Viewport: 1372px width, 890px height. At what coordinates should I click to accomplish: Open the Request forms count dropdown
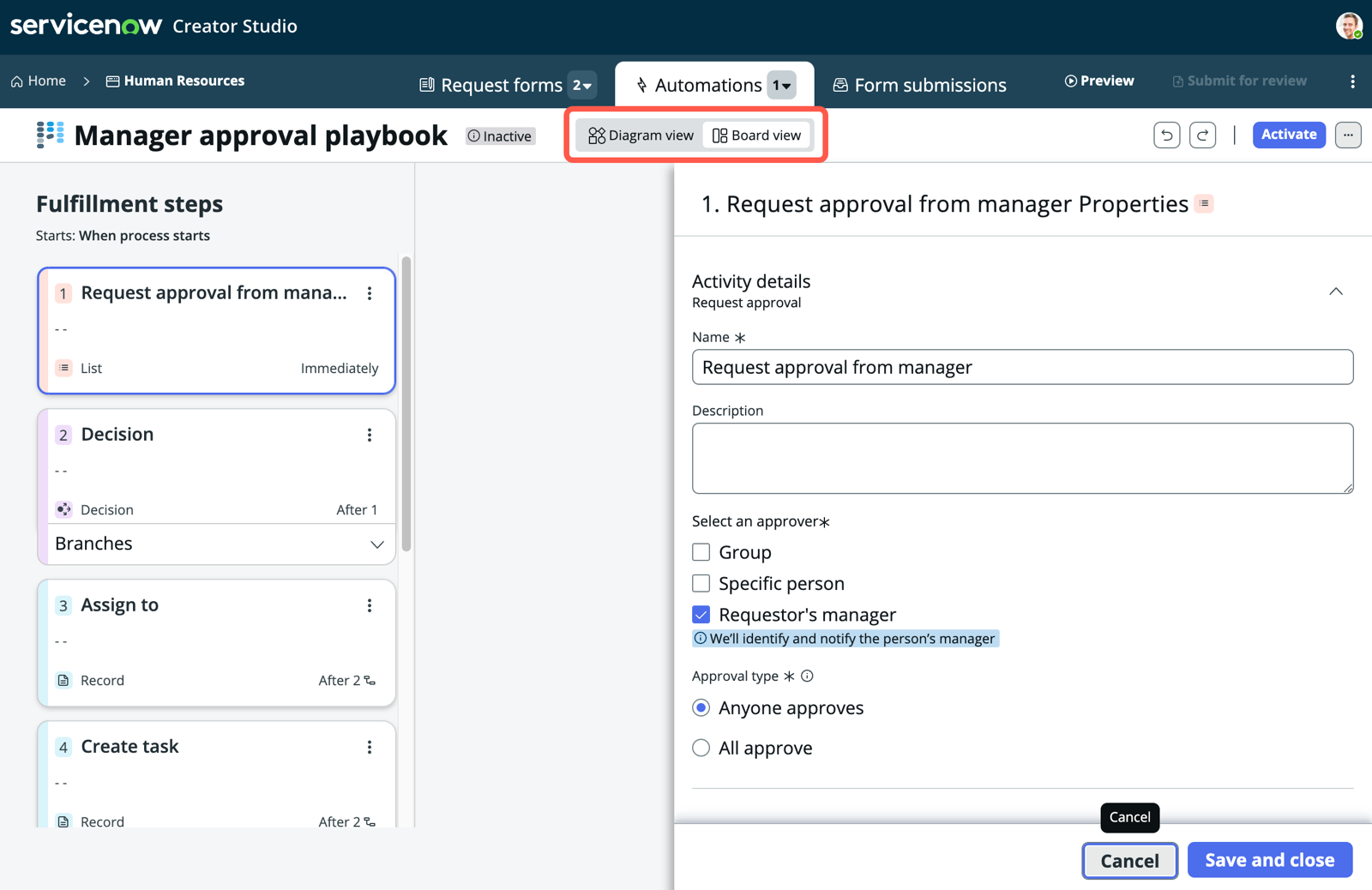[582, 85]
